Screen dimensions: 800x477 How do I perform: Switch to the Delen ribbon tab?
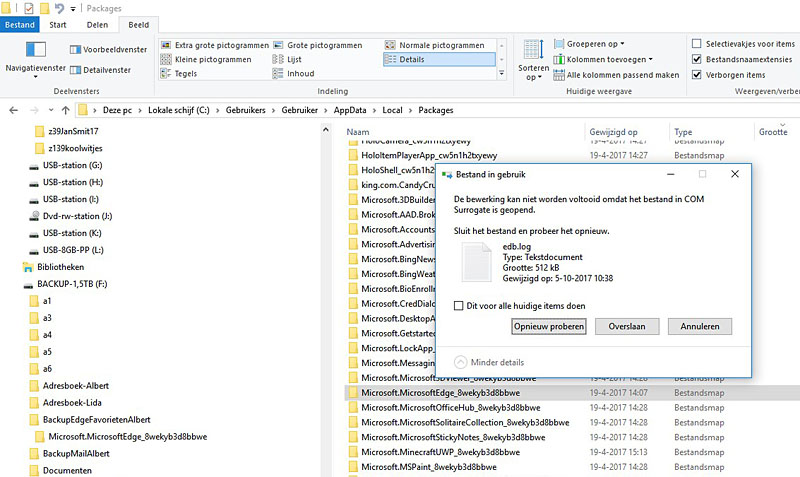tap(97, 24)
